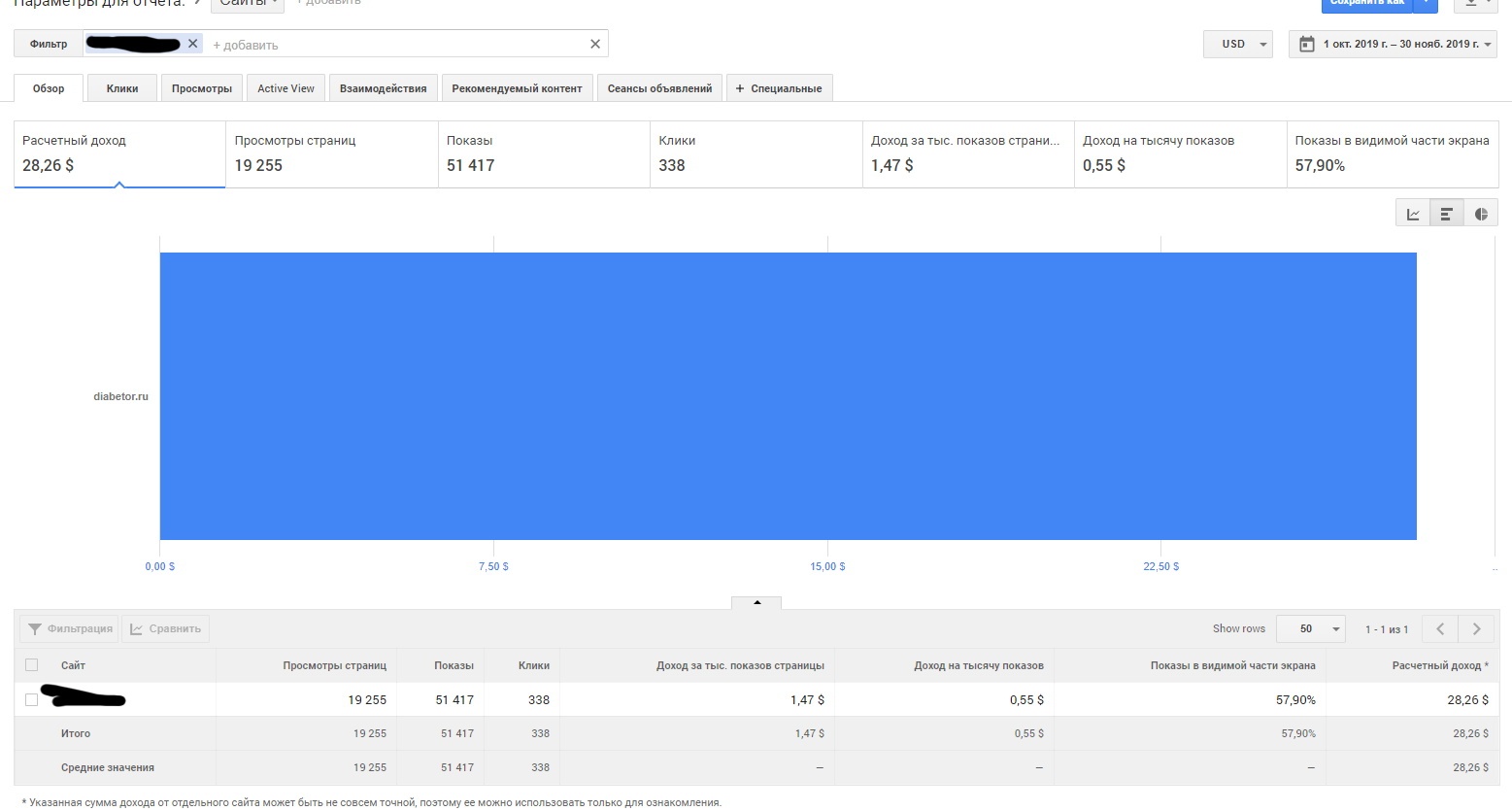Sort by Показы в видимой части экрана header

point(1233,665)
